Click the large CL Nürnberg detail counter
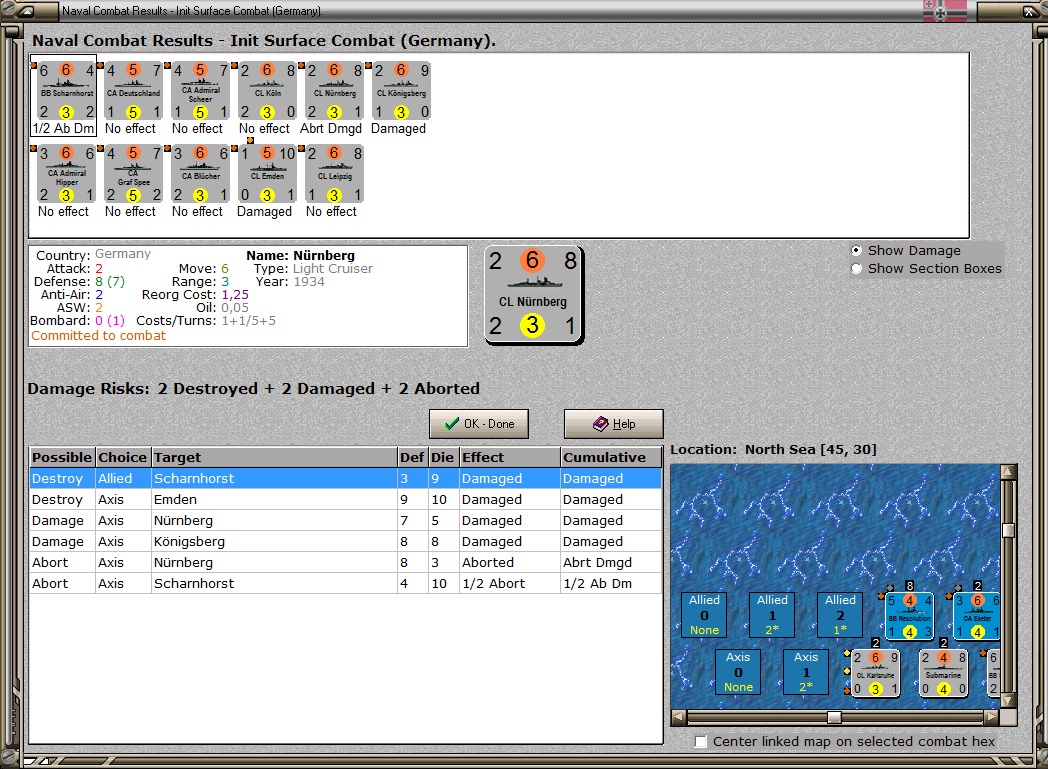 pyautogui.click(x=533, y=295)
